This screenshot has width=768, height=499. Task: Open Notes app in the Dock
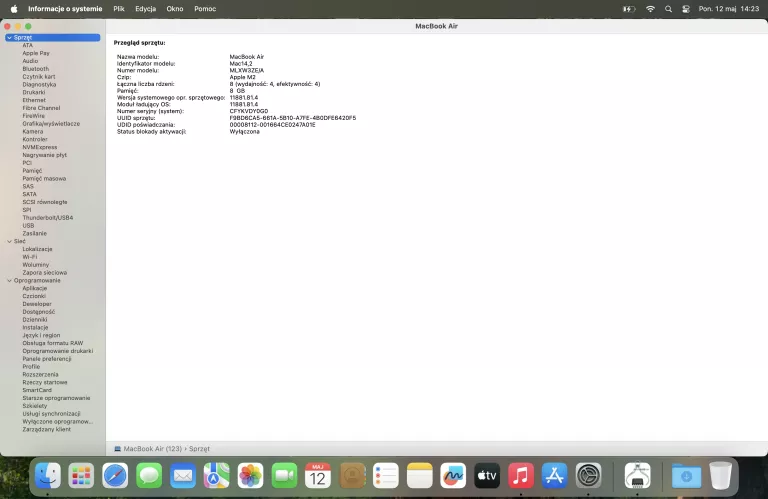[419, 475]
